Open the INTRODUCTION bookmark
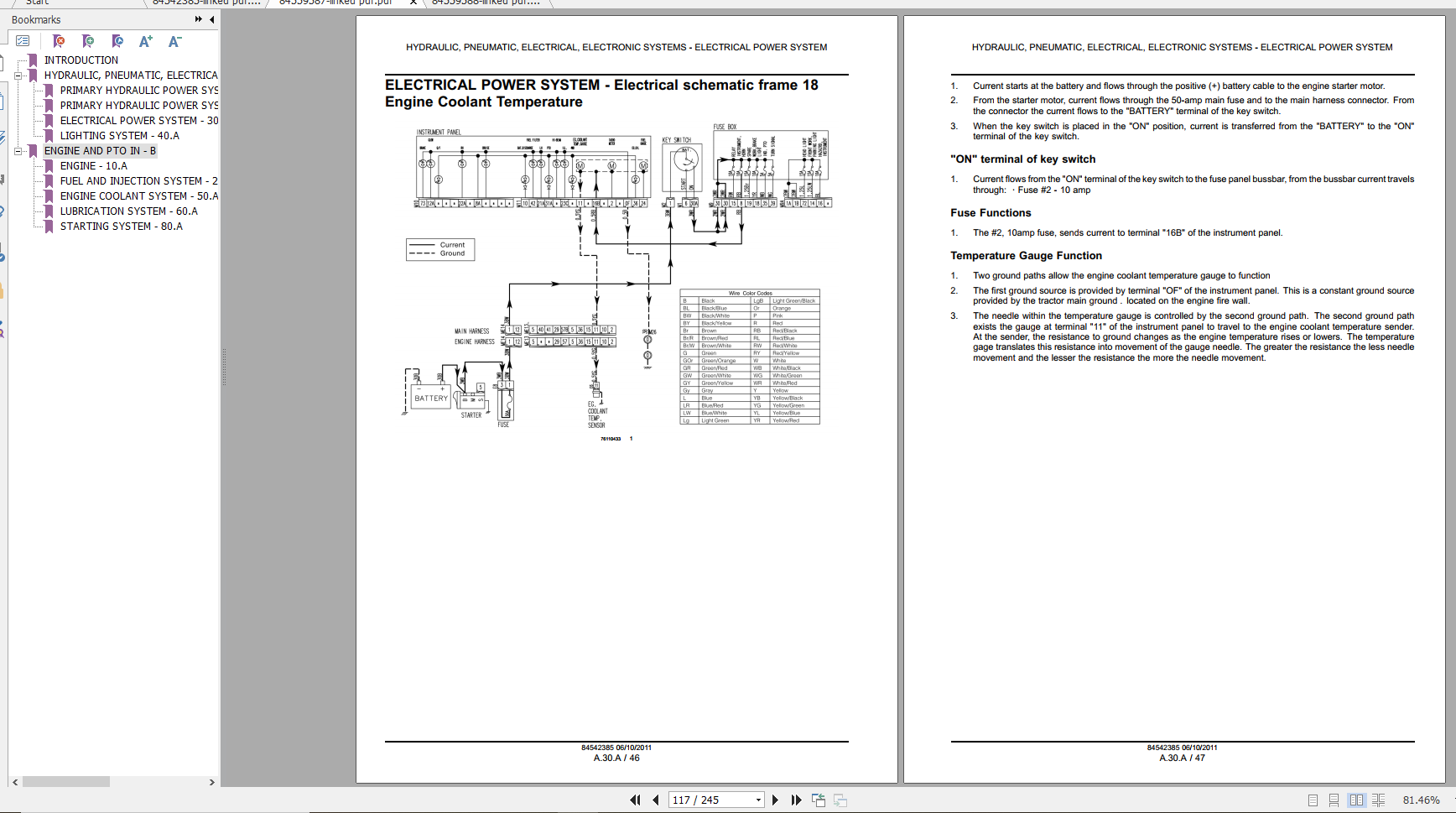This screenshot has width=1456, height=813. tap(81, 60)
